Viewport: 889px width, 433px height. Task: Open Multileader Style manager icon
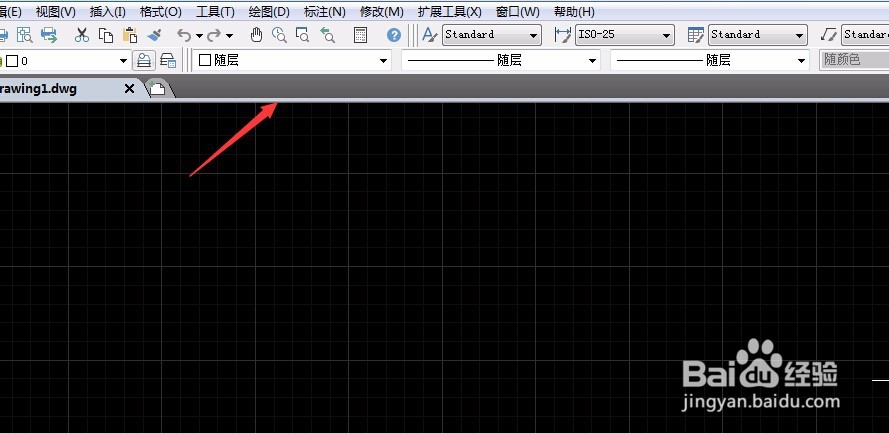[829, 35]
